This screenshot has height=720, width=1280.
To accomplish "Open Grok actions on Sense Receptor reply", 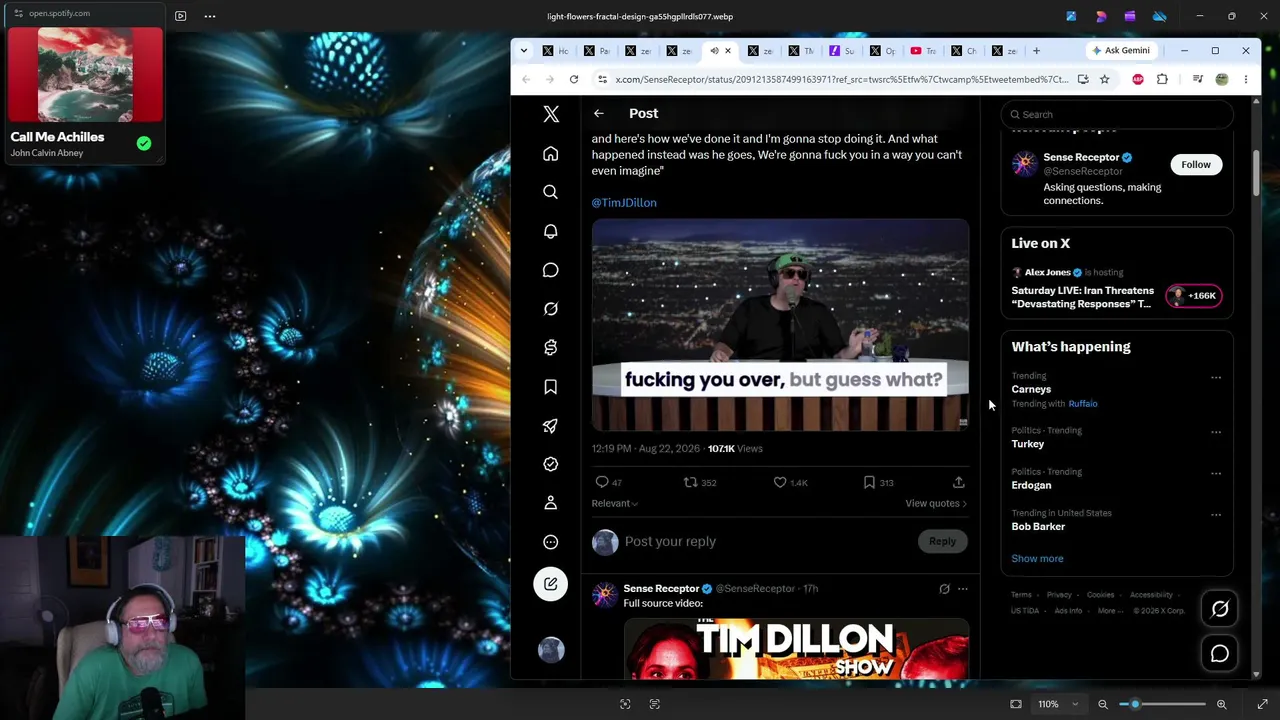I will (944, 589).
